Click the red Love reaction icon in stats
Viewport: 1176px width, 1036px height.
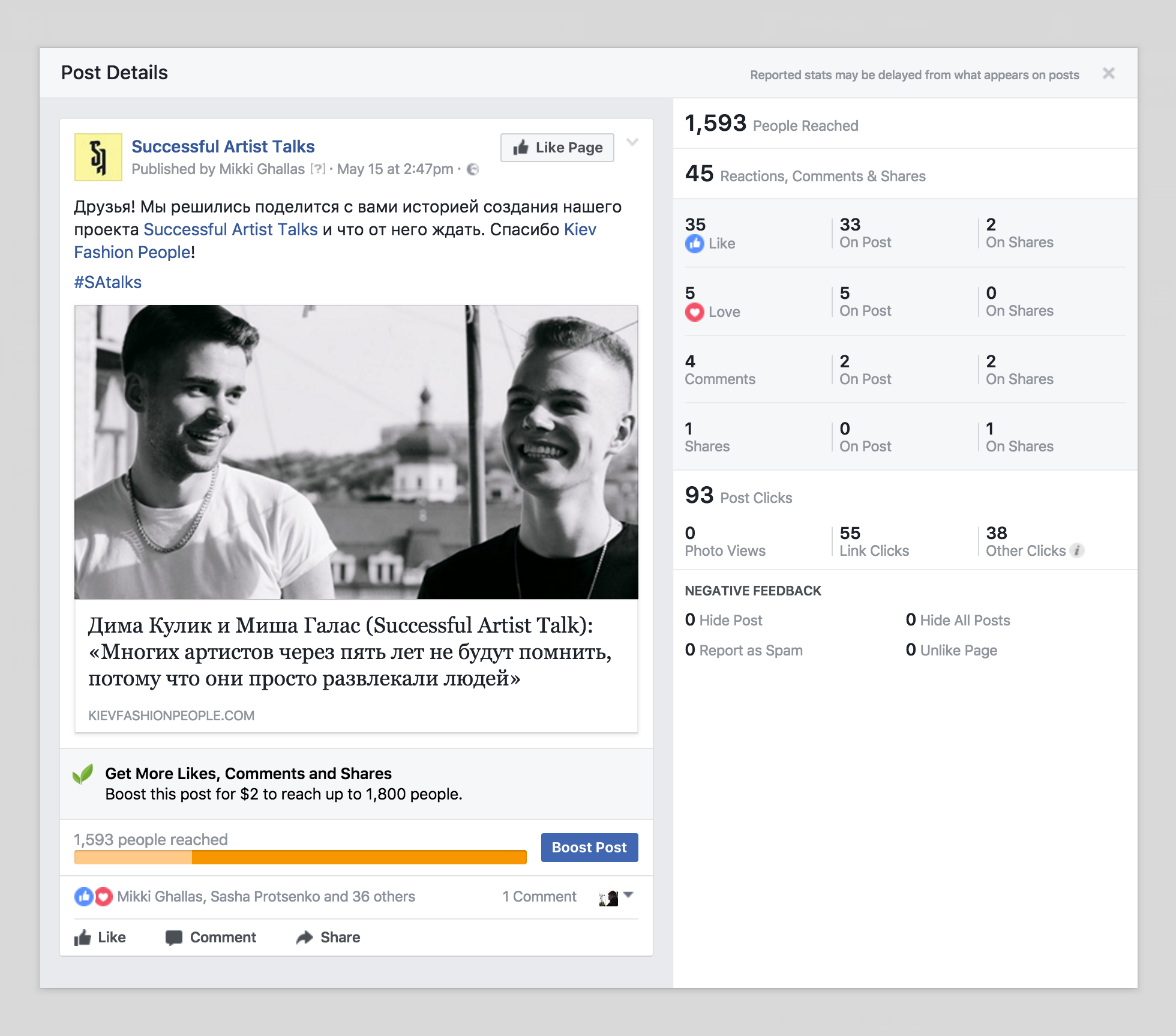(694, 312)
